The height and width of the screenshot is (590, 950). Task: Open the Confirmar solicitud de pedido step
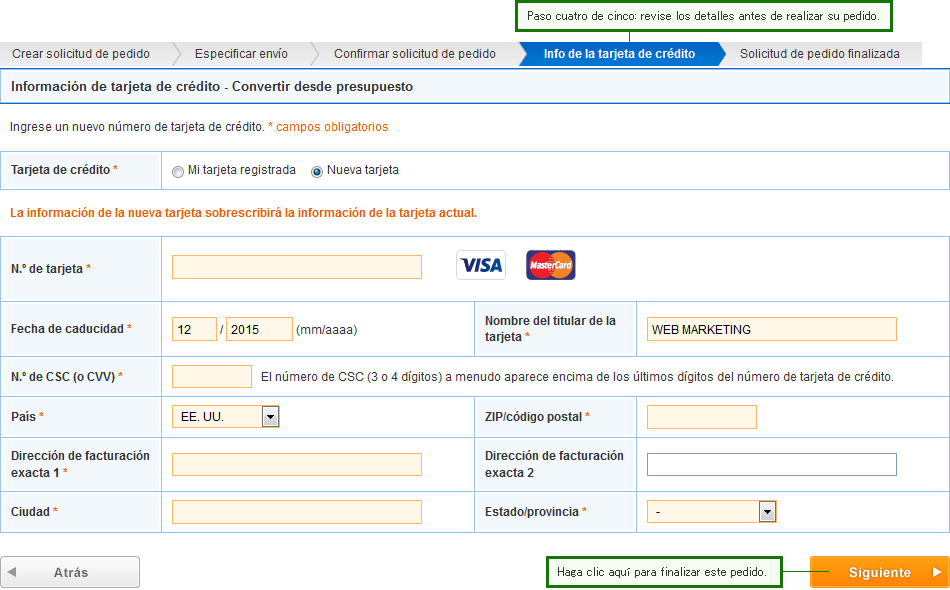tap(415, 54)
